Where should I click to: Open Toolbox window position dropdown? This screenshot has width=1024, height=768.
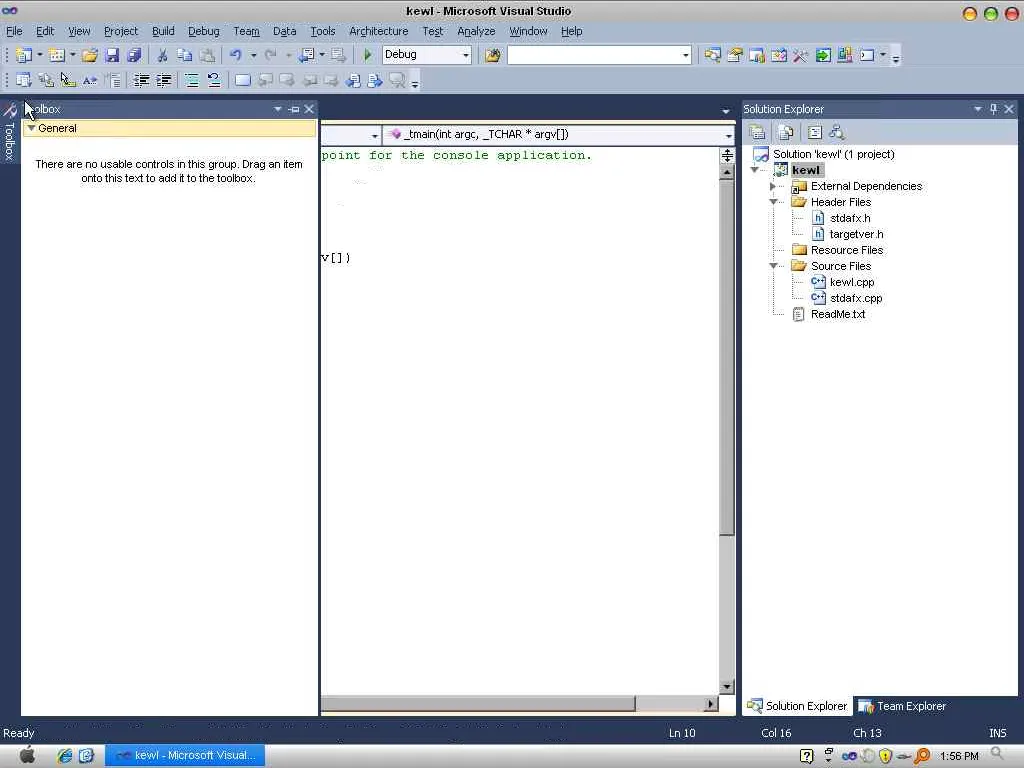tap(278, 109)
